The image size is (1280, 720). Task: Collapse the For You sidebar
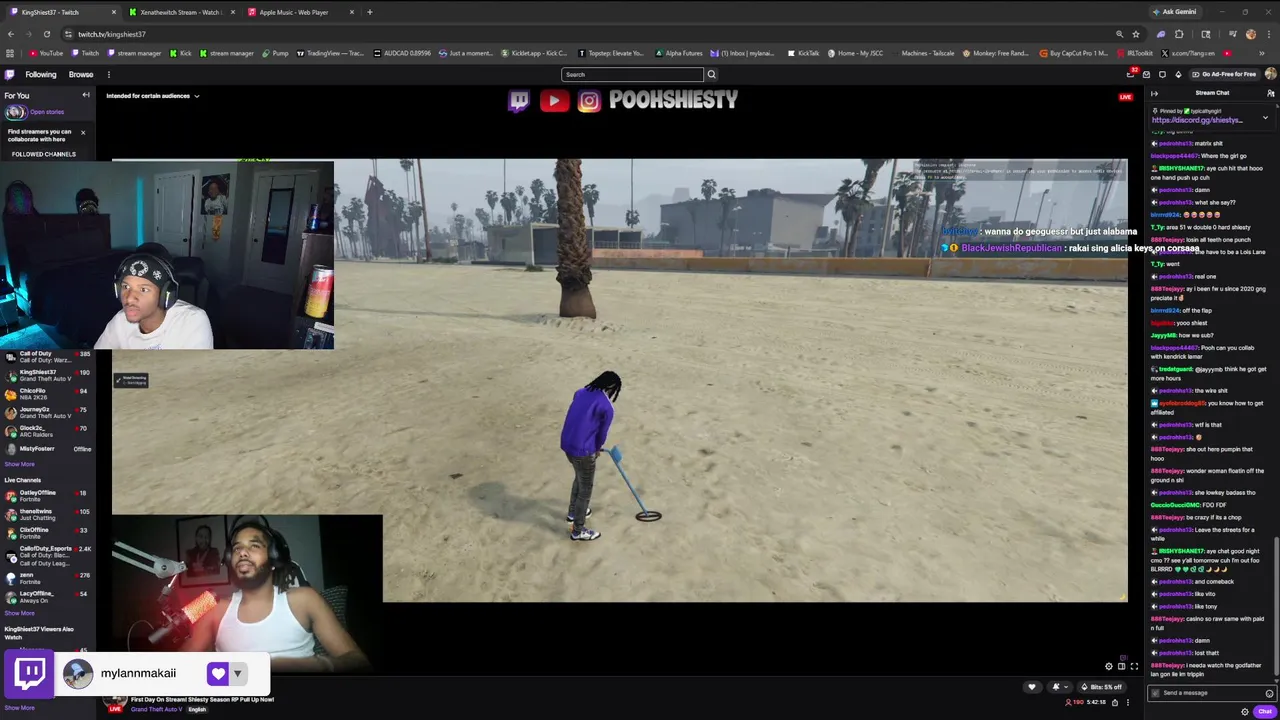coord(86,95)
